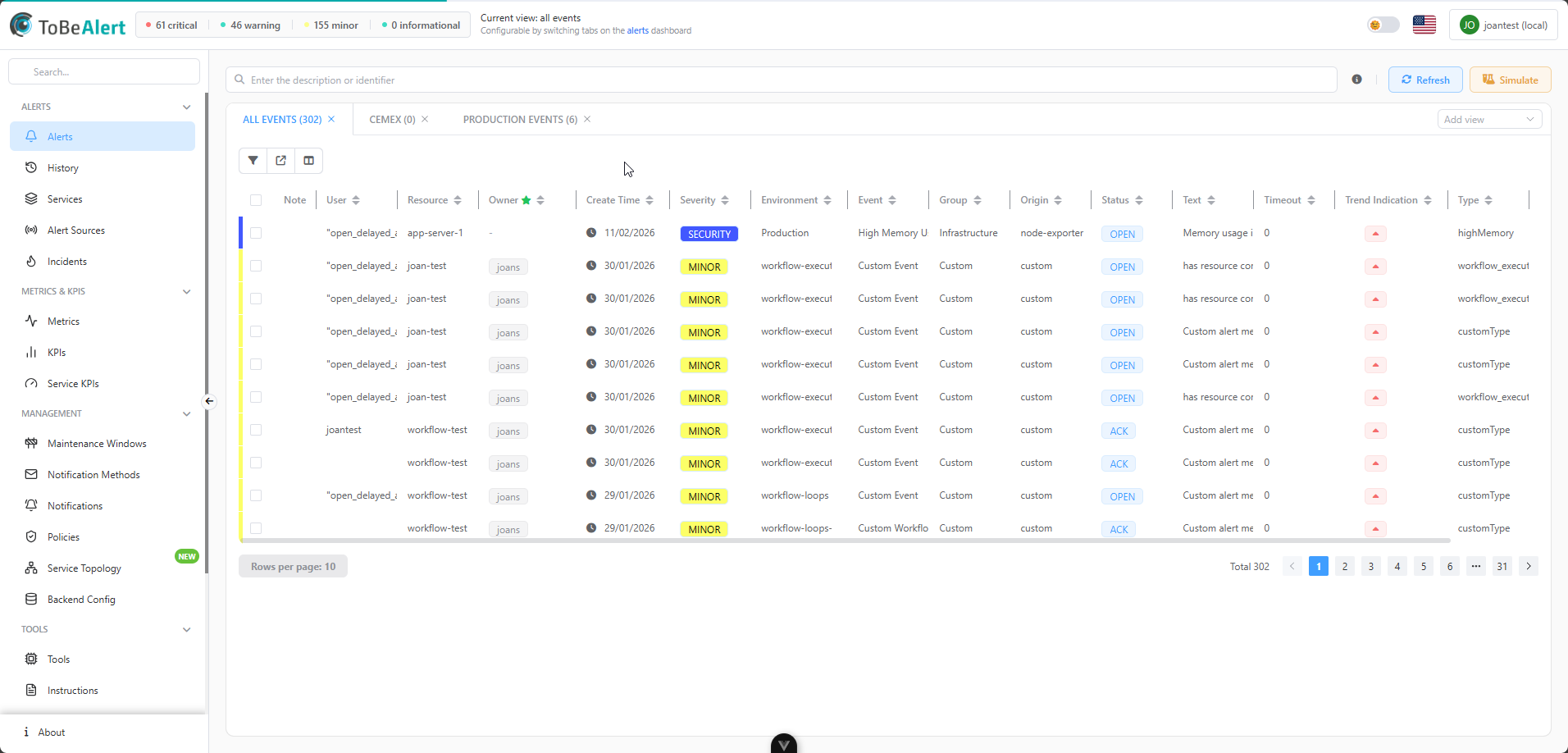Open Service Topology in the sidebar
1568x753 pixels.
click(103, 568)
